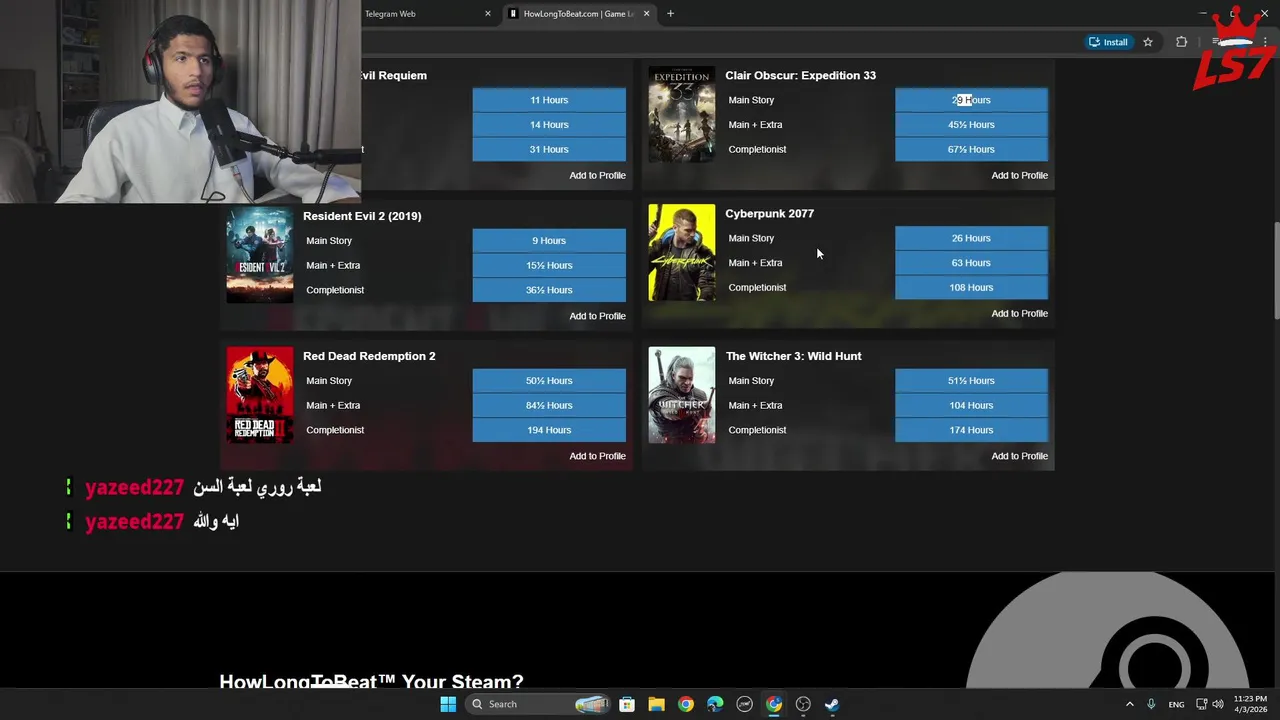Open a new browser tab
This screenshot has height=720, width=1280.
click(670, 14)
